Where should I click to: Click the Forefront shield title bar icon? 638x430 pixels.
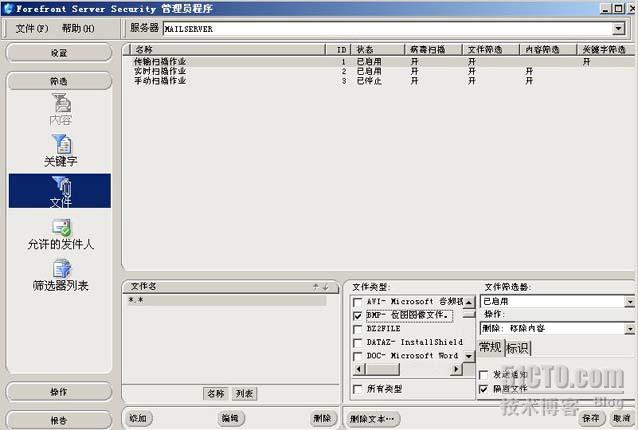coord(8,8)
